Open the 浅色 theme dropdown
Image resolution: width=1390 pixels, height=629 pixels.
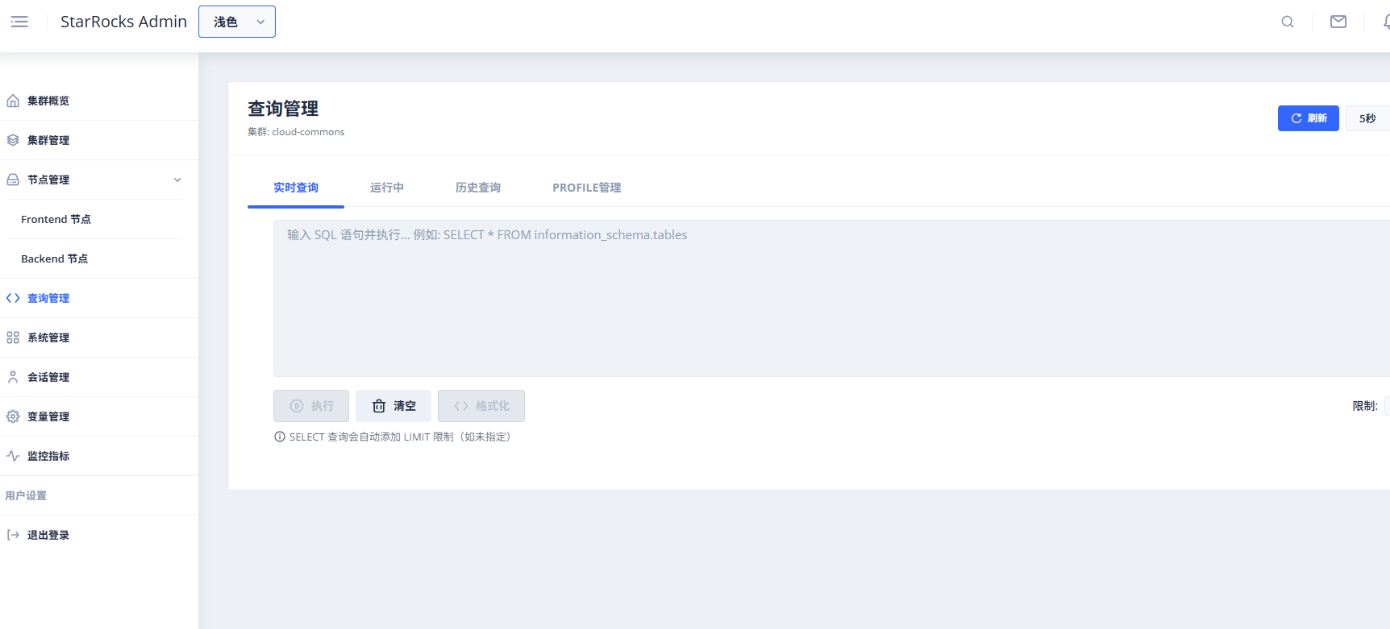pyautogui.click(x=237, y=22)
